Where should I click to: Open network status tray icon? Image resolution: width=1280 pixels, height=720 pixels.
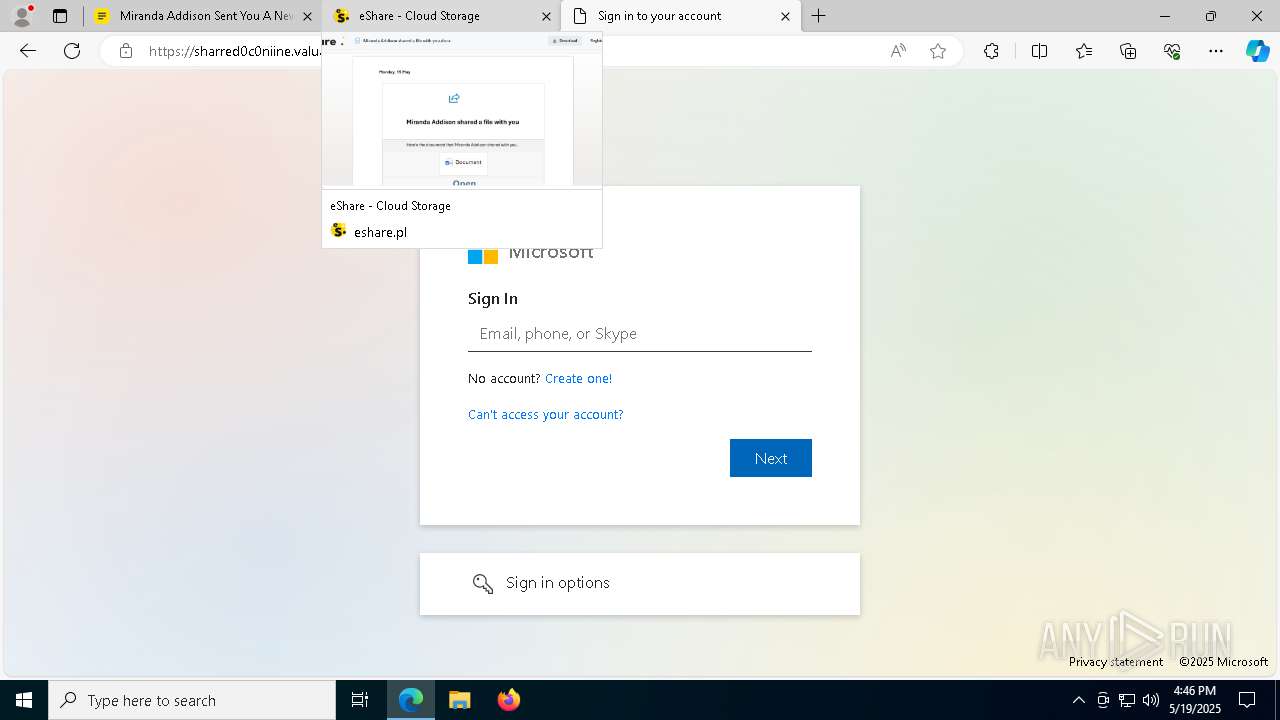pos(1127,700)
